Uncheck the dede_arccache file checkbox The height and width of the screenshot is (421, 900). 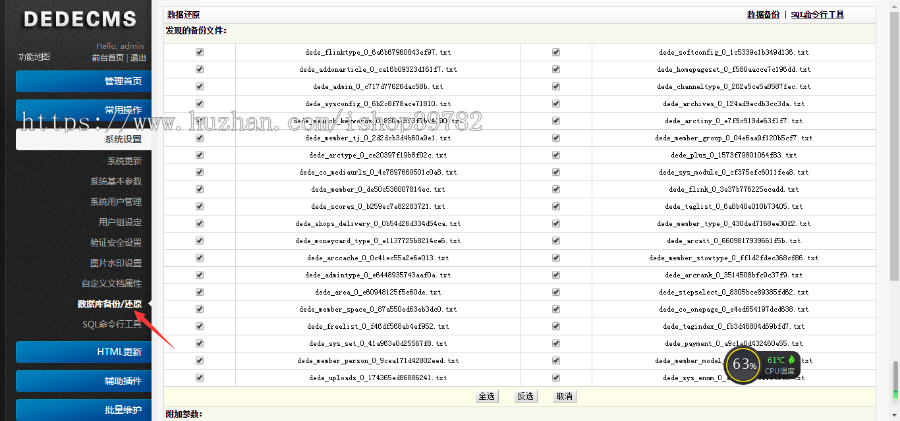199,258
